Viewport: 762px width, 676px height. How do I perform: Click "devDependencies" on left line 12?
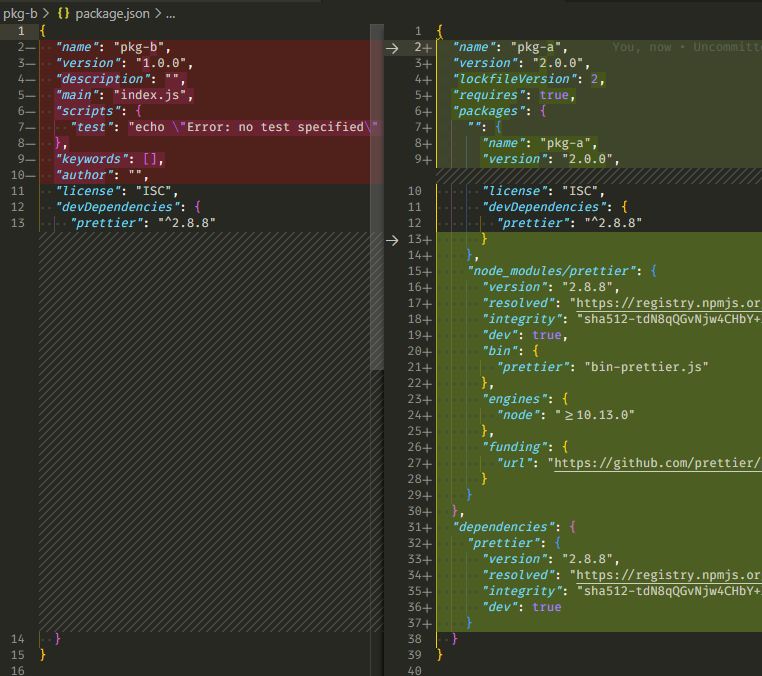coord(117,208)
